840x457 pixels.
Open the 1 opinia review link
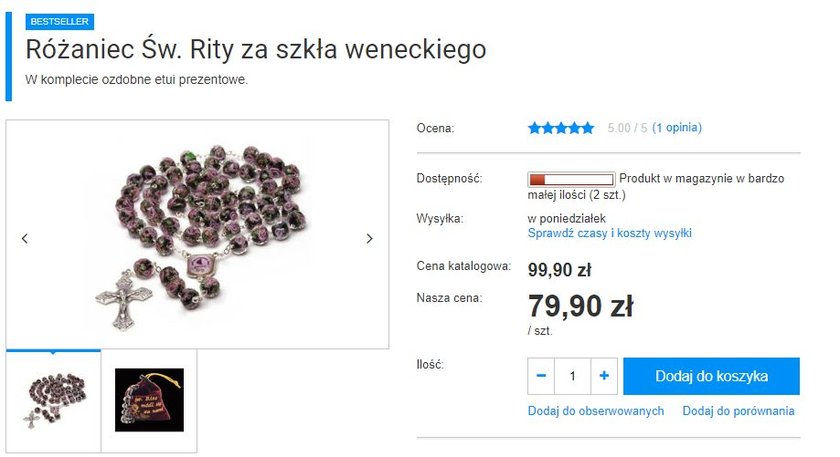tap(677, 128)
